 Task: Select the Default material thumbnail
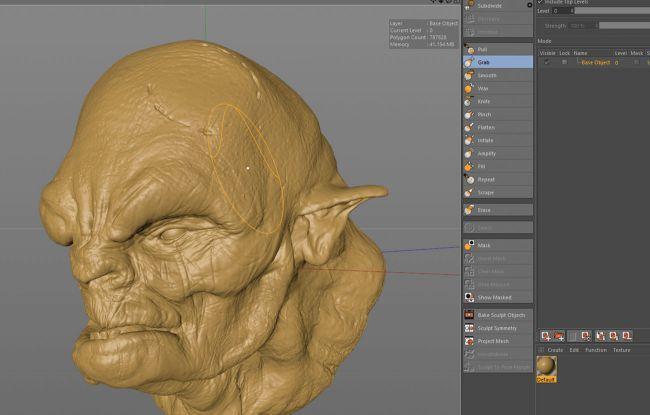point(546,369)
